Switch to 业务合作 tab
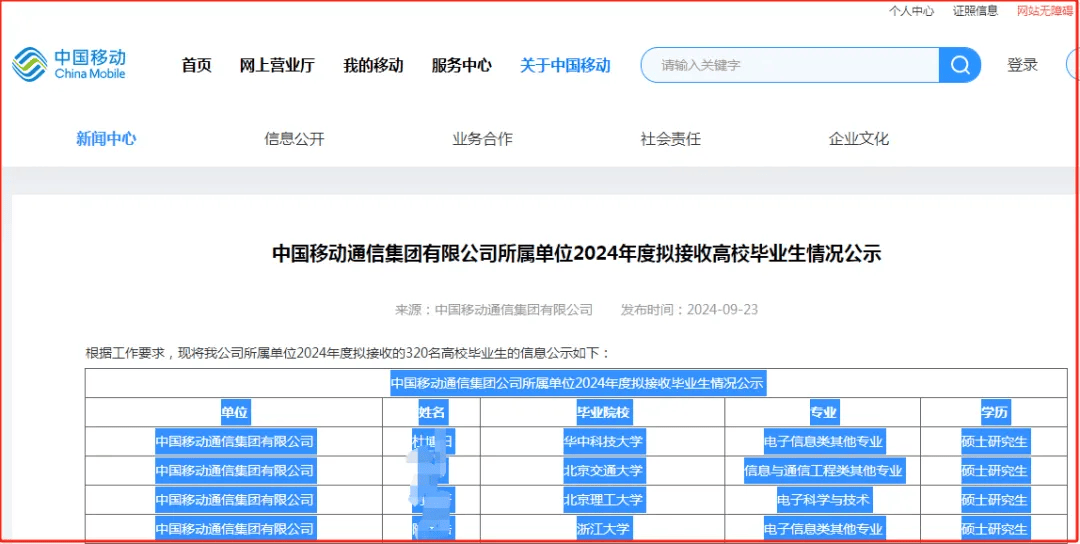Image resolution: width=1080 pixels, height=544 pixels. (x=482, y=138)
